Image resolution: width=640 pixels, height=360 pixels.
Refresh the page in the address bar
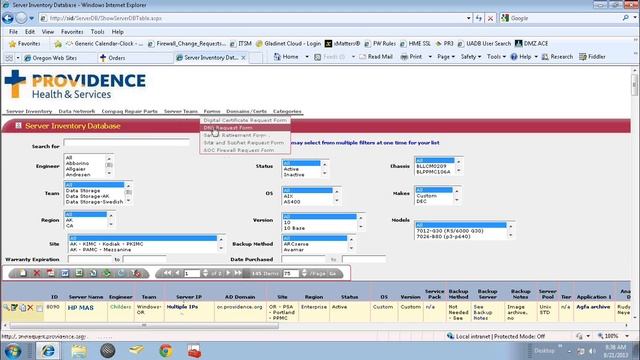point(478,18)
